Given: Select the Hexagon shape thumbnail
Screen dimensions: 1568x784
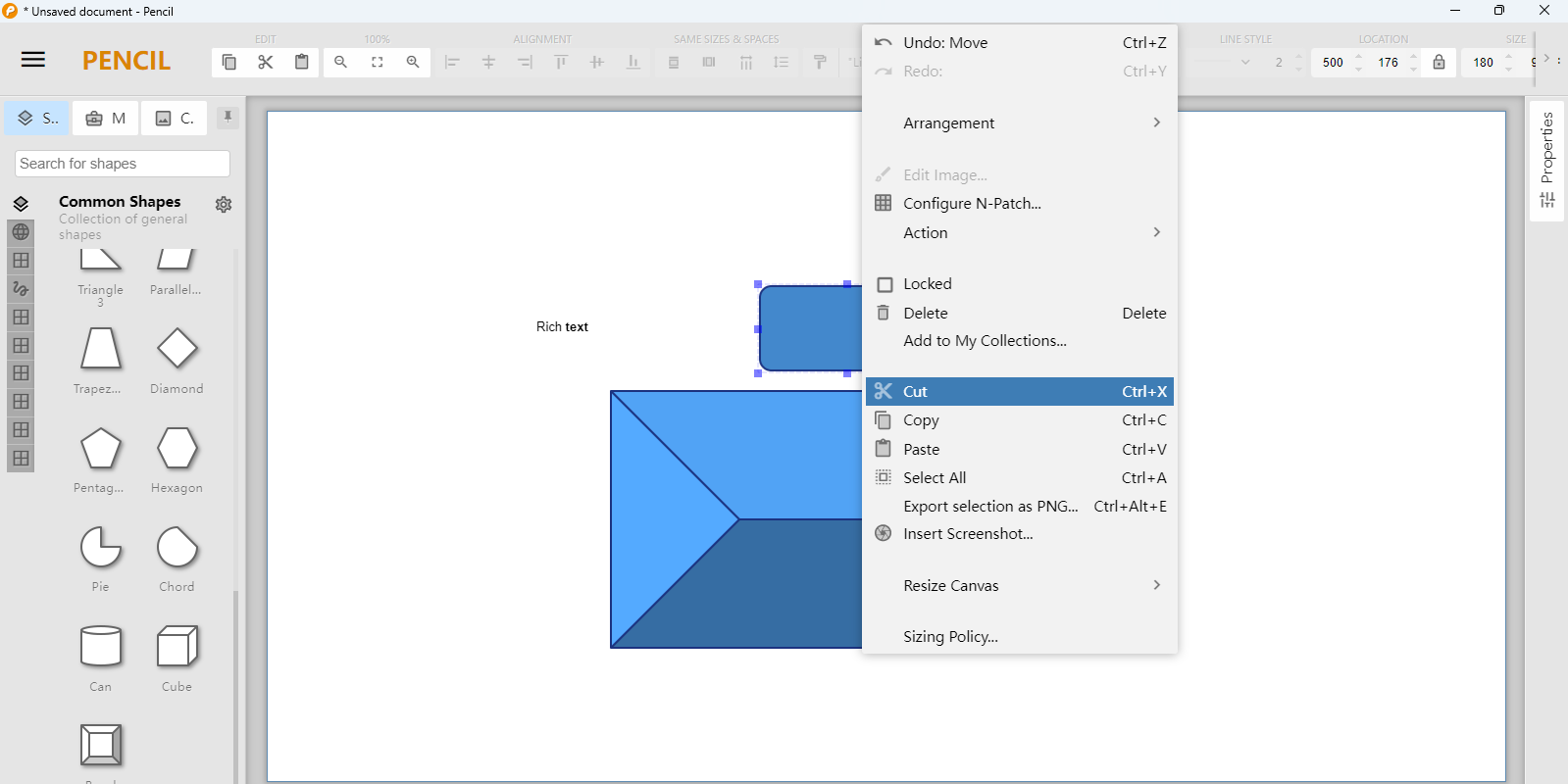Looking at the screenshot, I should coord(177,449).
